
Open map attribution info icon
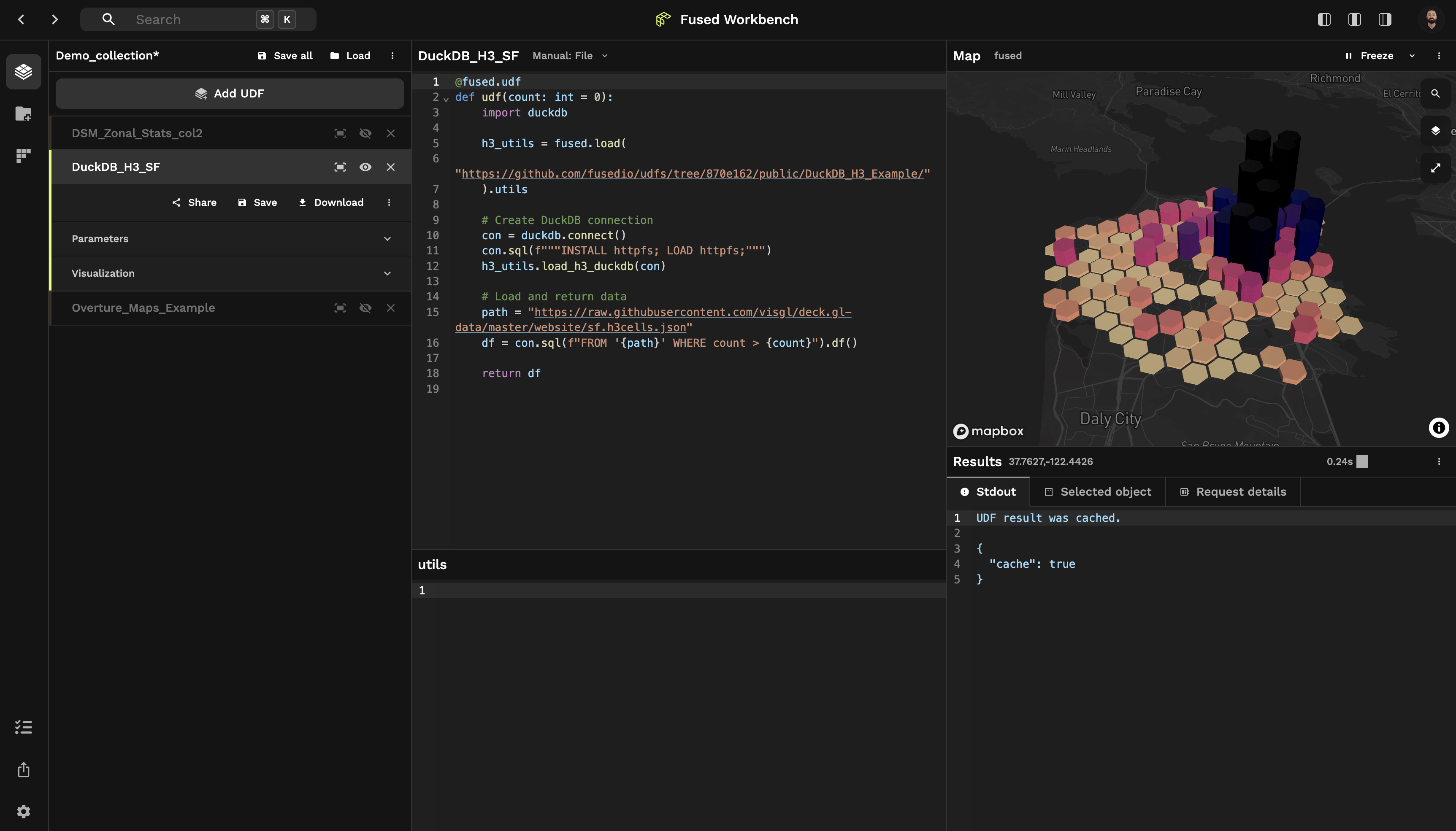point(1439,427)
